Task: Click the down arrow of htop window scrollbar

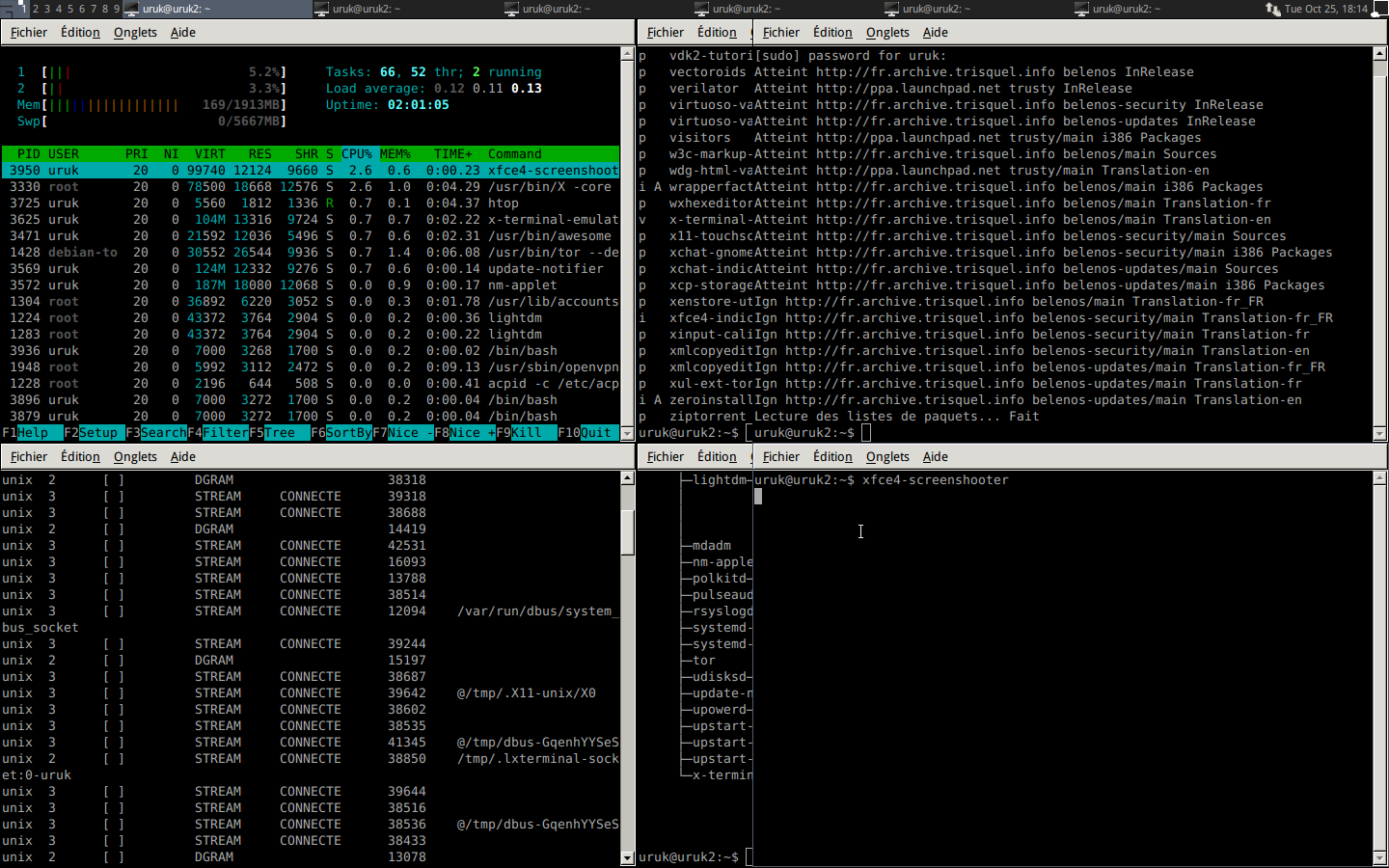Action: pos(627,434)
